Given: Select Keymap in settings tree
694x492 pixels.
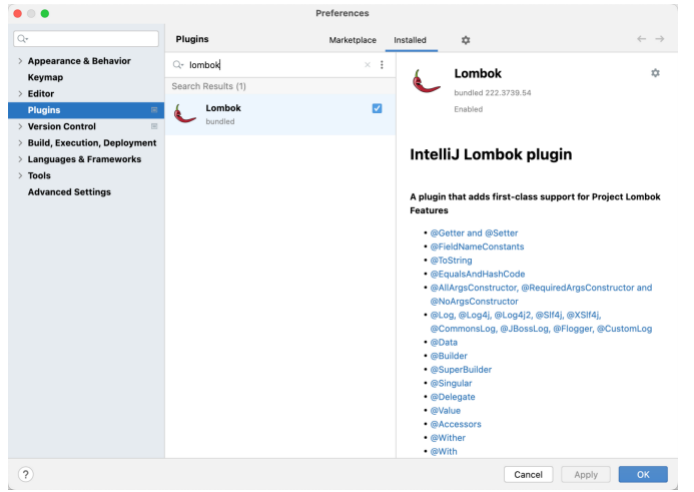Looking at the screenshot, I should (45, 77).
